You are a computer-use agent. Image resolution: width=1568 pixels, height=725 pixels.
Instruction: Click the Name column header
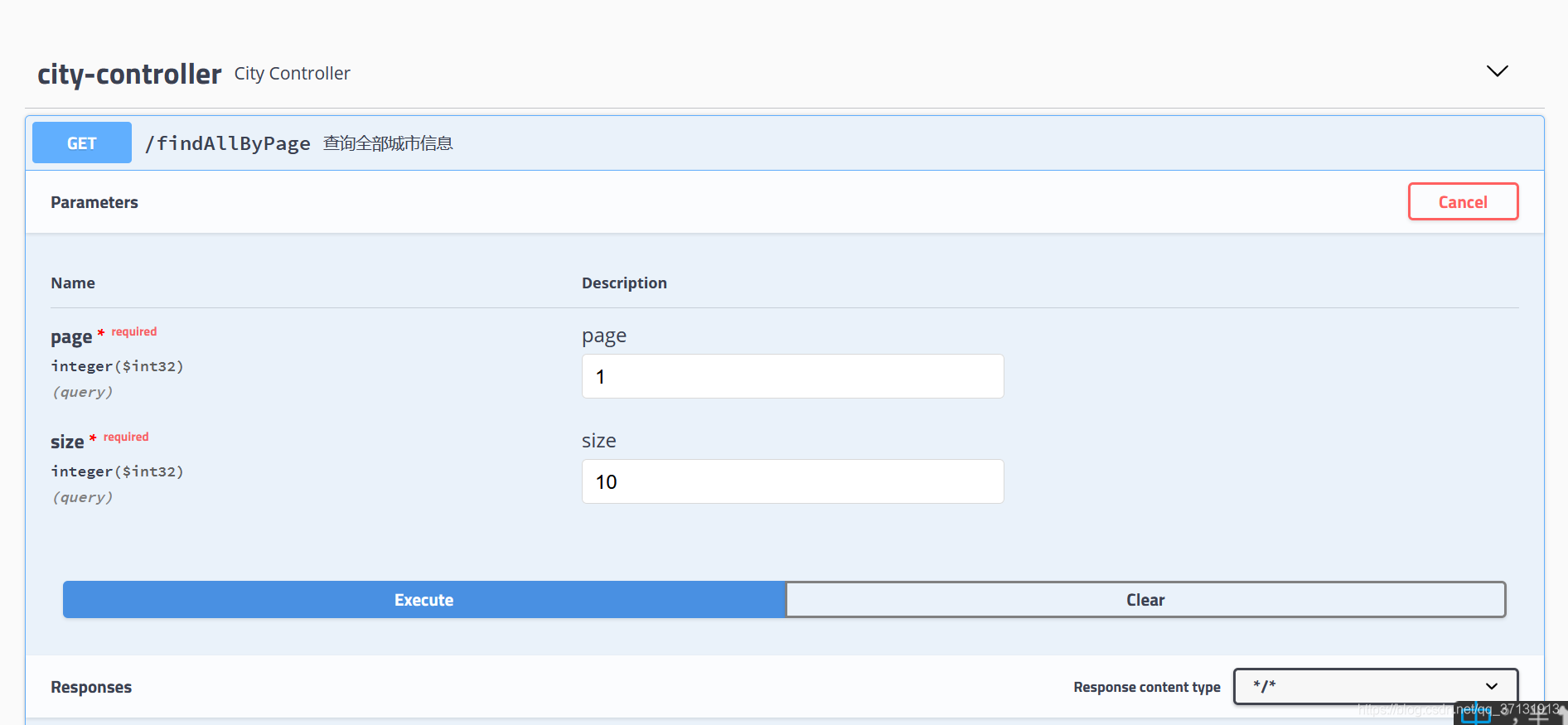click(x=73, y=283)
